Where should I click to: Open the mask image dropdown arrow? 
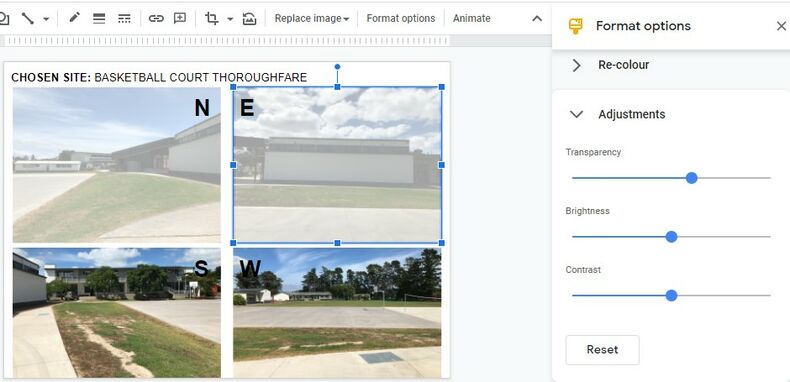(x=230, y=19)
